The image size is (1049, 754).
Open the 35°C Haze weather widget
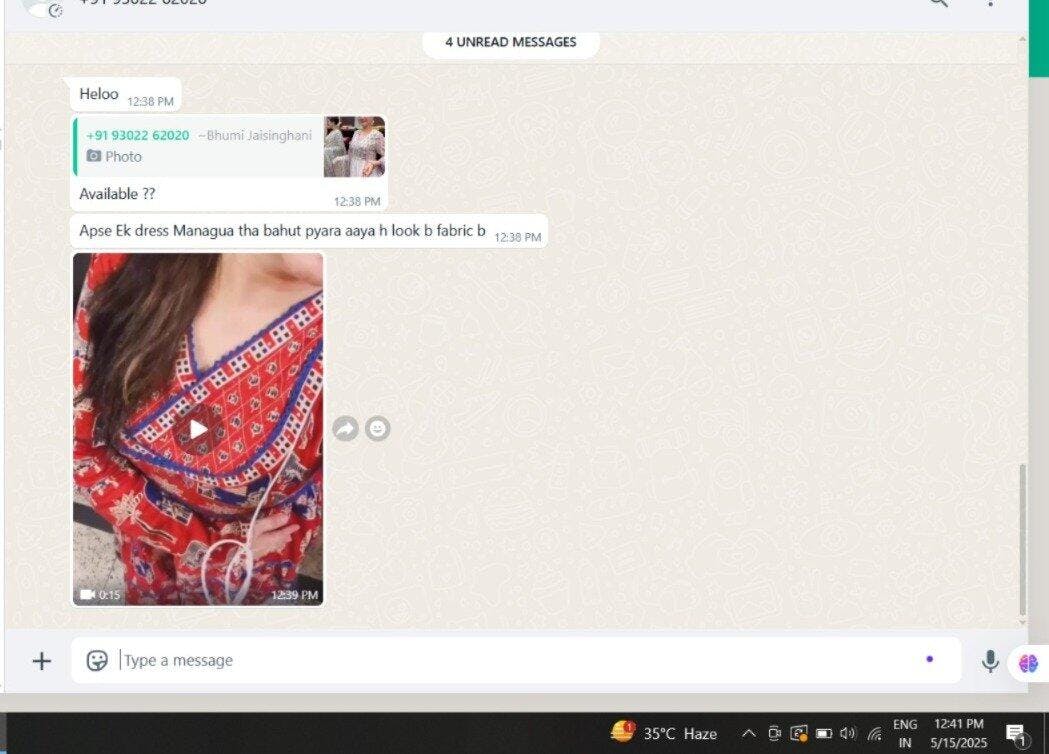tap(664, 733)
